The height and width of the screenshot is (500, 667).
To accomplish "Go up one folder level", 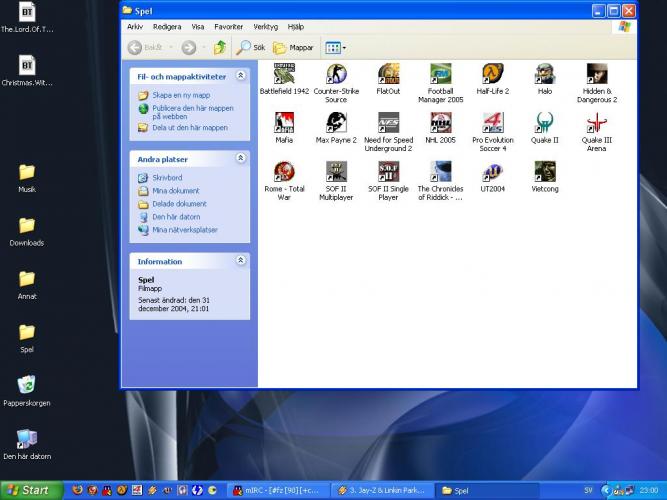I will [x=219, y=47].
